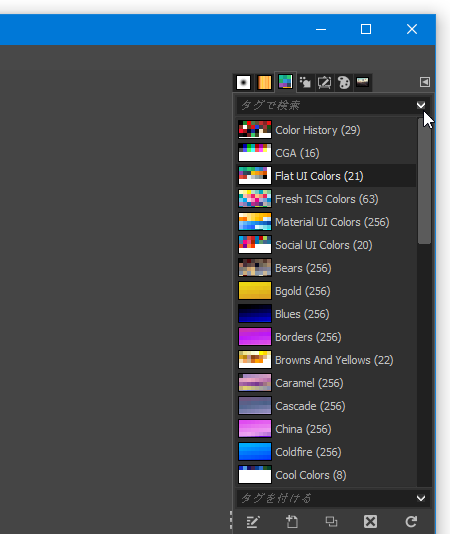Open the landscape image thumbnail tab

coord(362,82)
